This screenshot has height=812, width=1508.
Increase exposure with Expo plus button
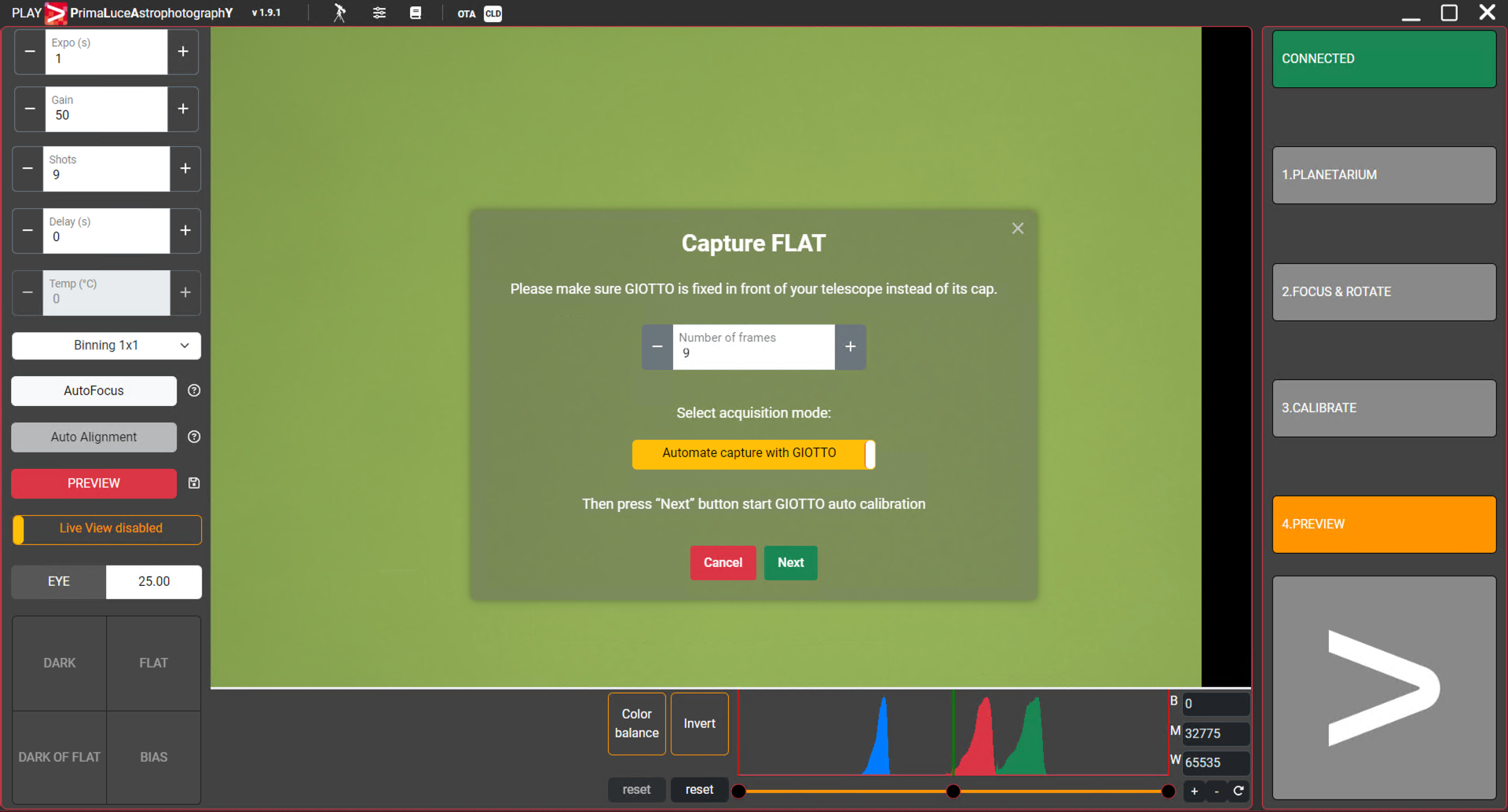183,52
